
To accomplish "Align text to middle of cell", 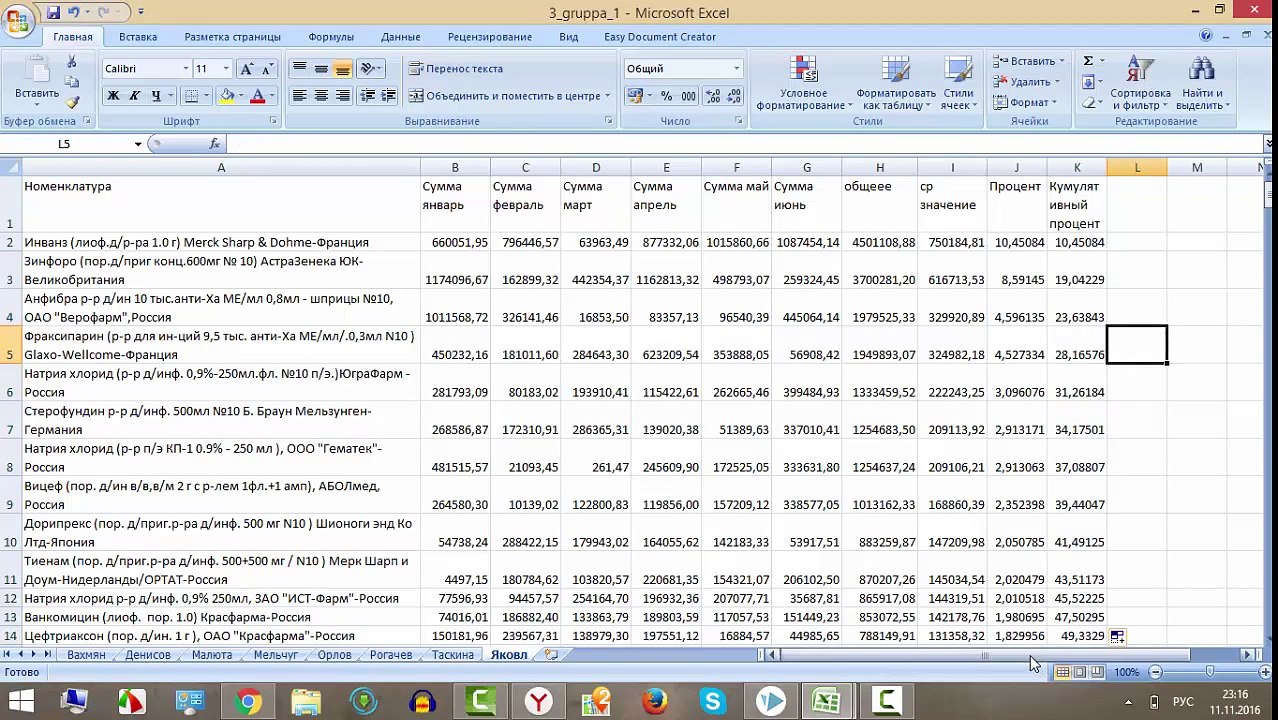I will 321,69.
